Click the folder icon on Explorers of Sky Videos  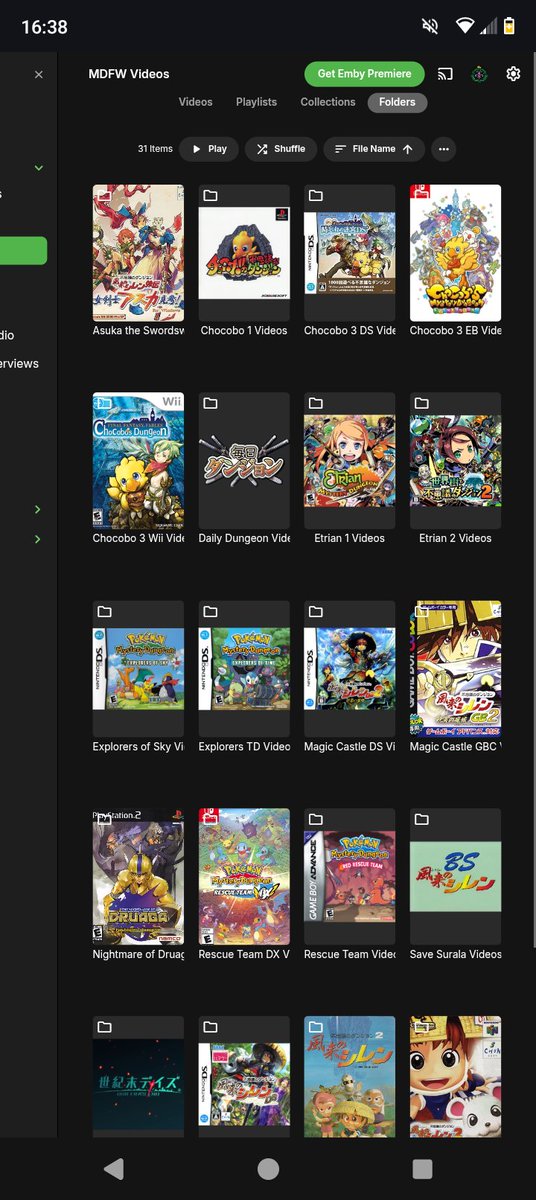(104, 611)
